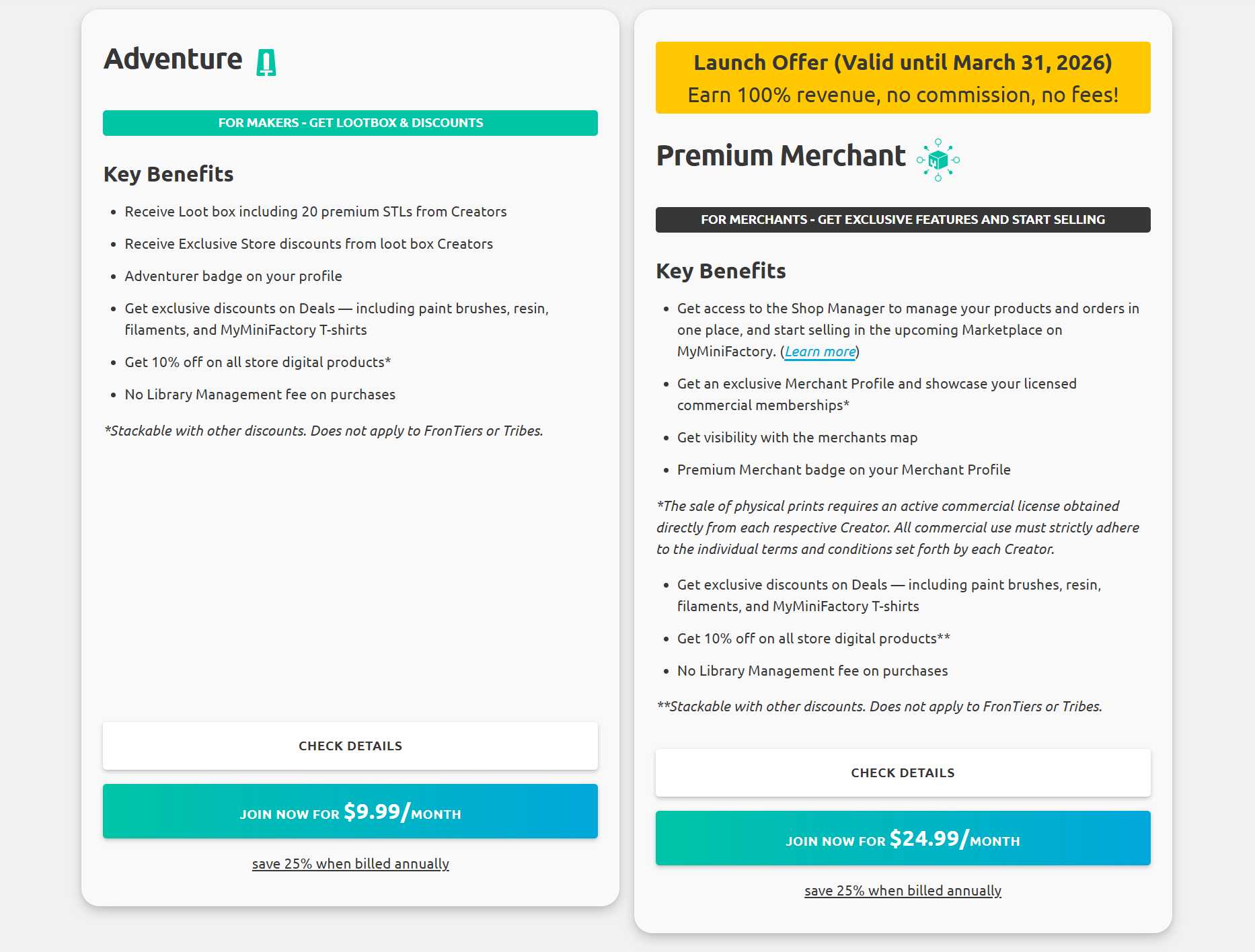The width and height of the screenshot is (1255, 952).
Task: Click the stackable discounts footnote in the Adventure card
Action: (x=324, y=431)
